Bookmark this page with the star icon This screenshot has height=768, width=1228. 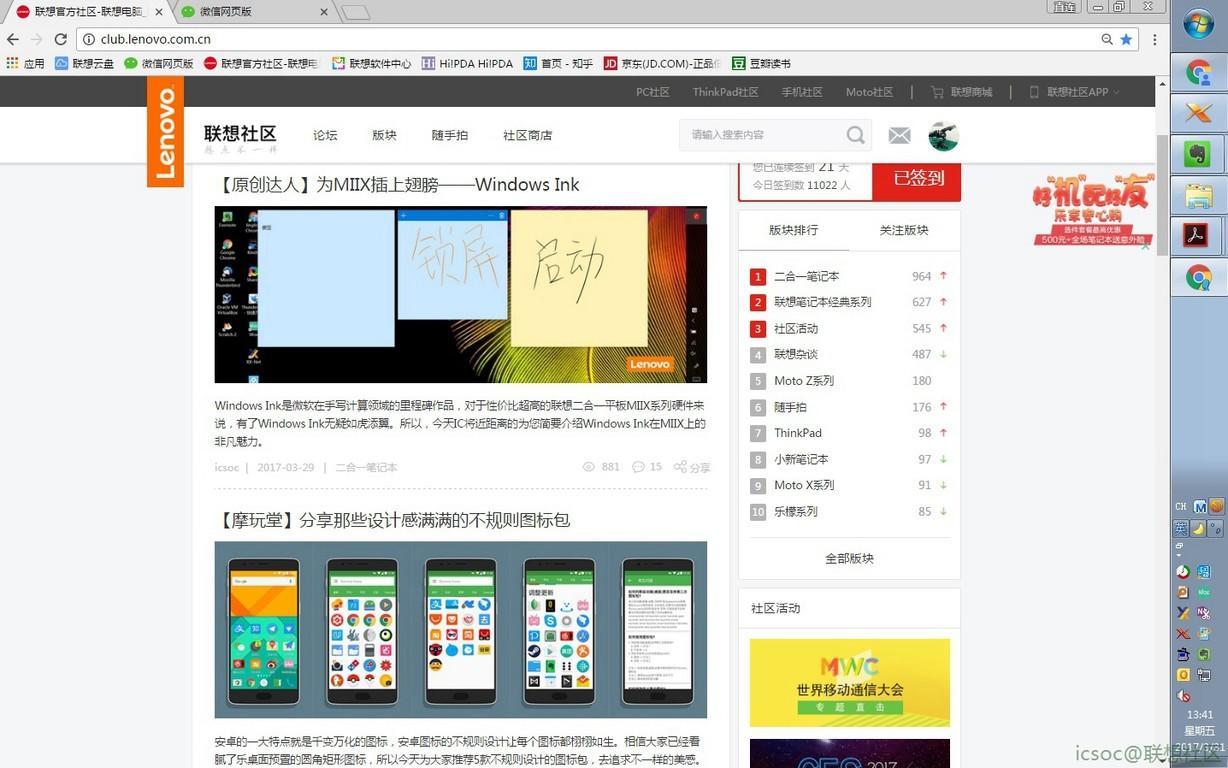click(1127, 40)
